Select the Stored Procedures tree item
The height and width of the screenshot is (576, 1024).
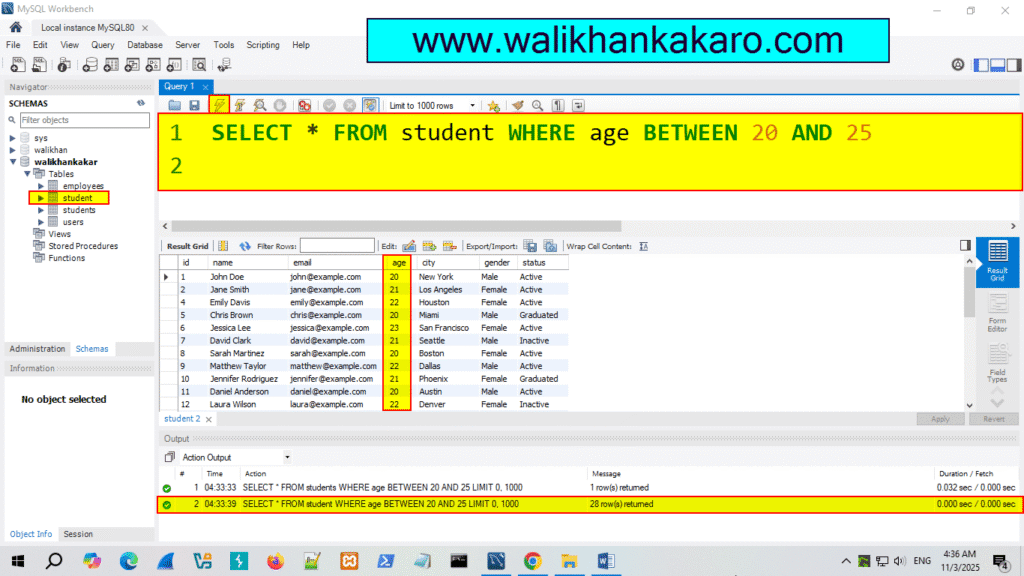click(x=82, y=246)
